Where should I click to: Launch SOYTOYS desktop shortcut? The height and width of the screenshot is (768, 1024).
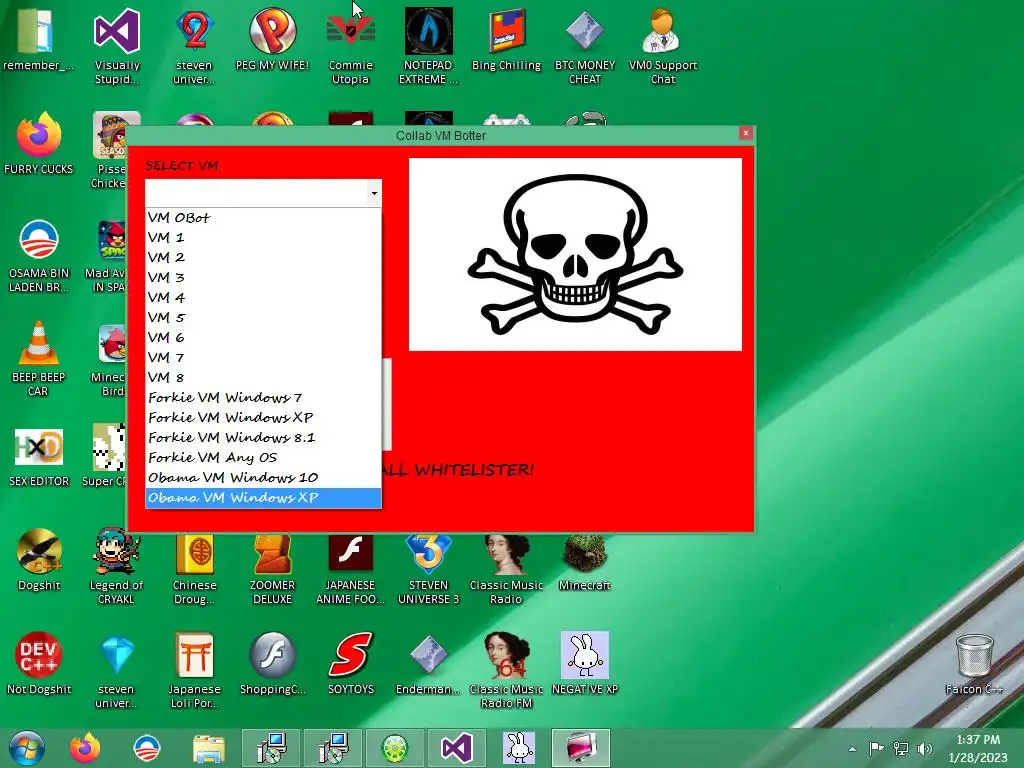[x=351, y=663]
